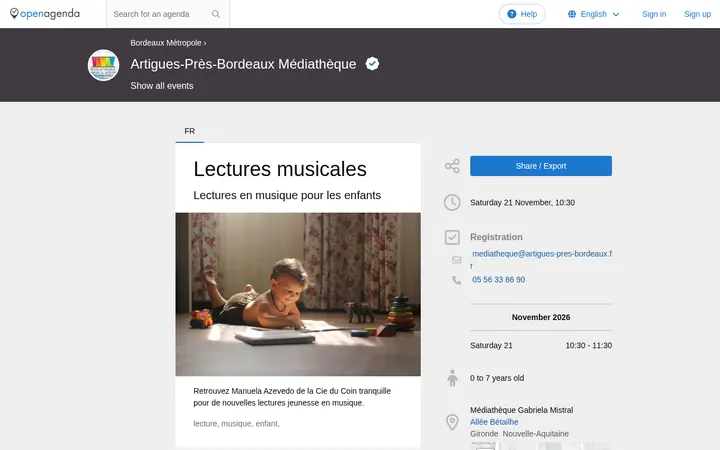Click the Registration label
This screenshot has height=450, width=720.
(x=496, y=237)
